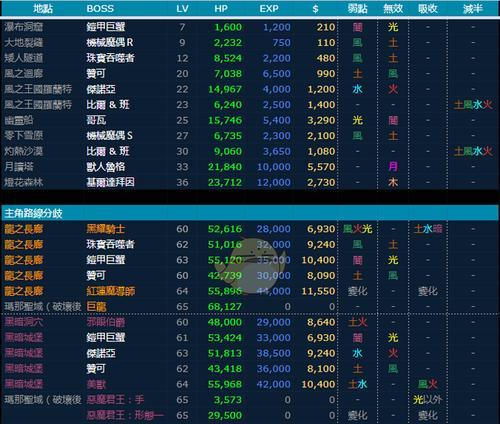Screen dimensions: 500x424
Task: Select EXP value 750
Action: pyautogui.click(x=281, y=43)
